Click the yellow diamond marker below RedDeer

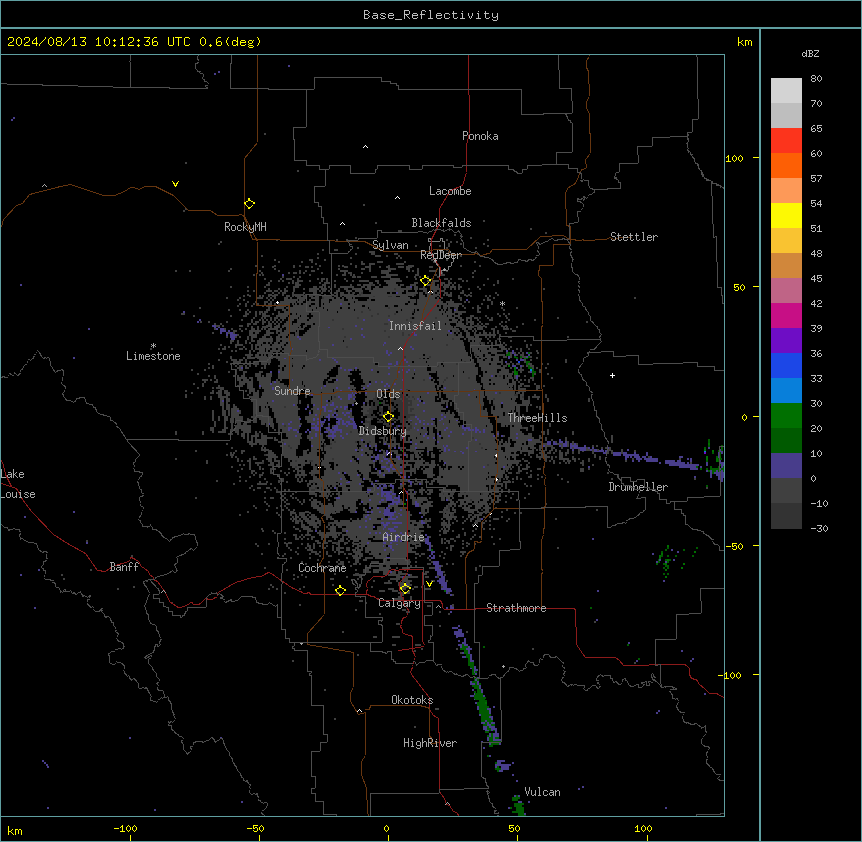tap(425, 281)
